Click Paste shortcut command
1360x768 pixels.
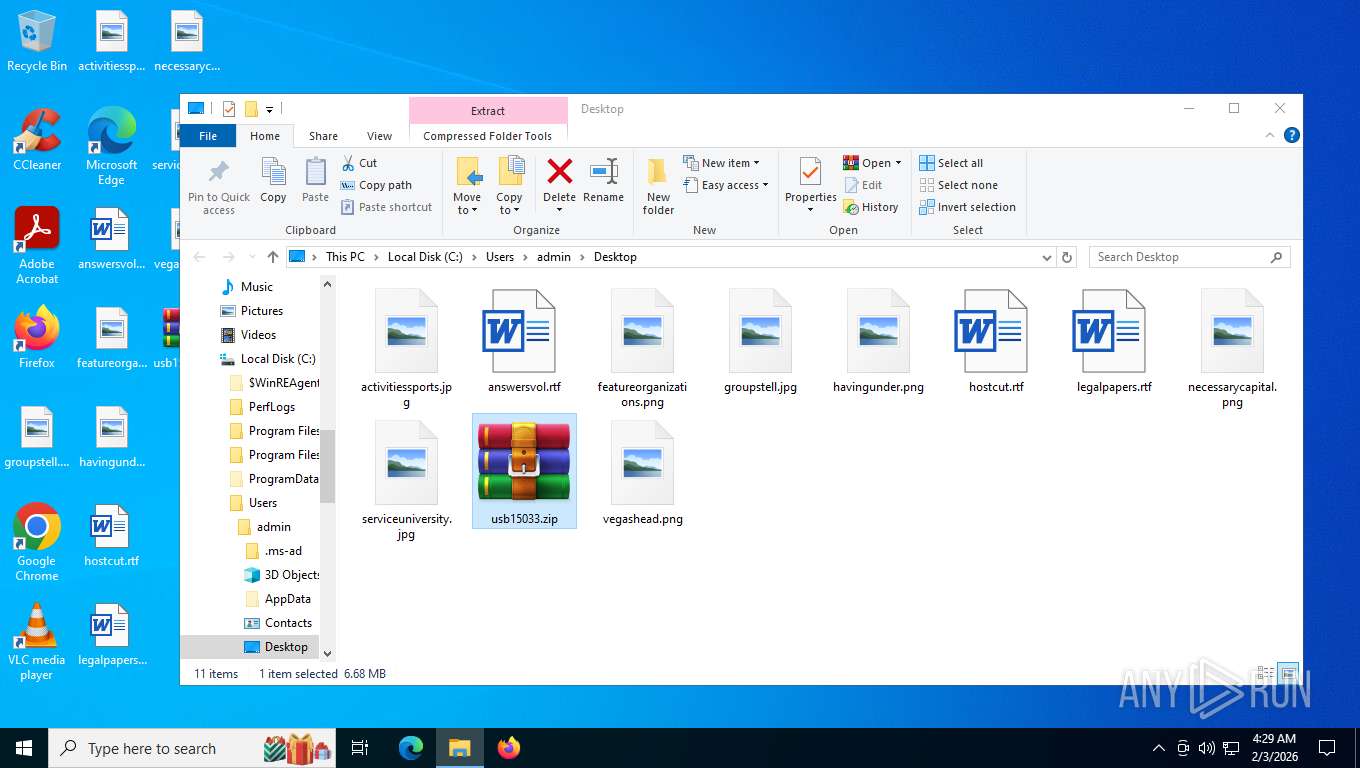(x=386, y=207)
